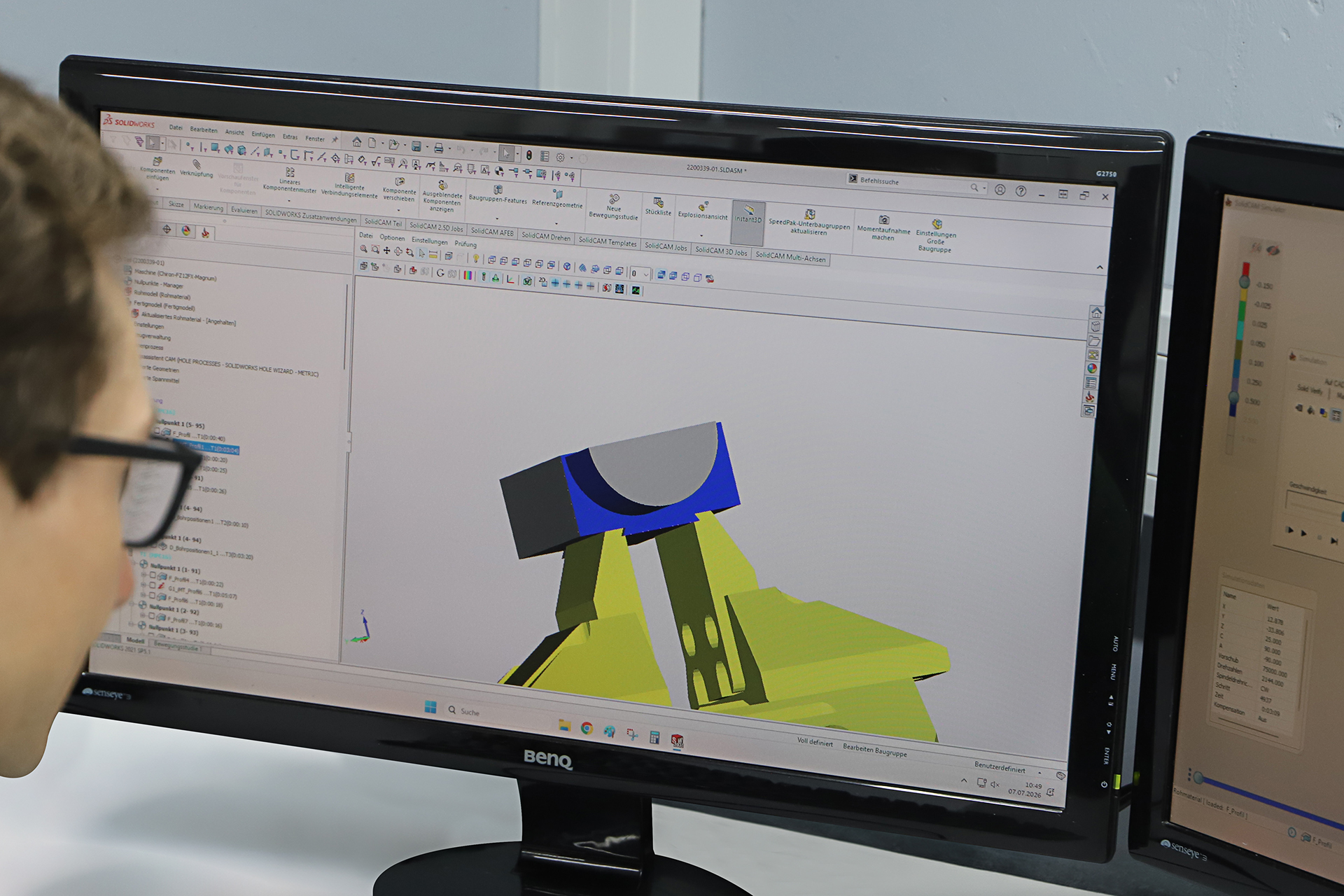Open the Einfügen menu
The height and width of the screenshot is (896, 1344).
coord(263,134)
